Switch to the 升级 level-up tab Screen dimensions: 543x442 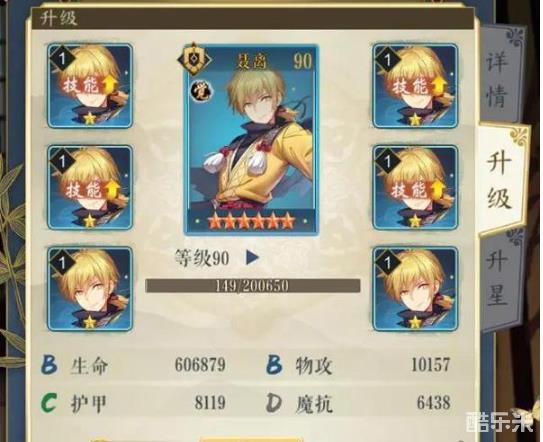[x=501, y=180]
